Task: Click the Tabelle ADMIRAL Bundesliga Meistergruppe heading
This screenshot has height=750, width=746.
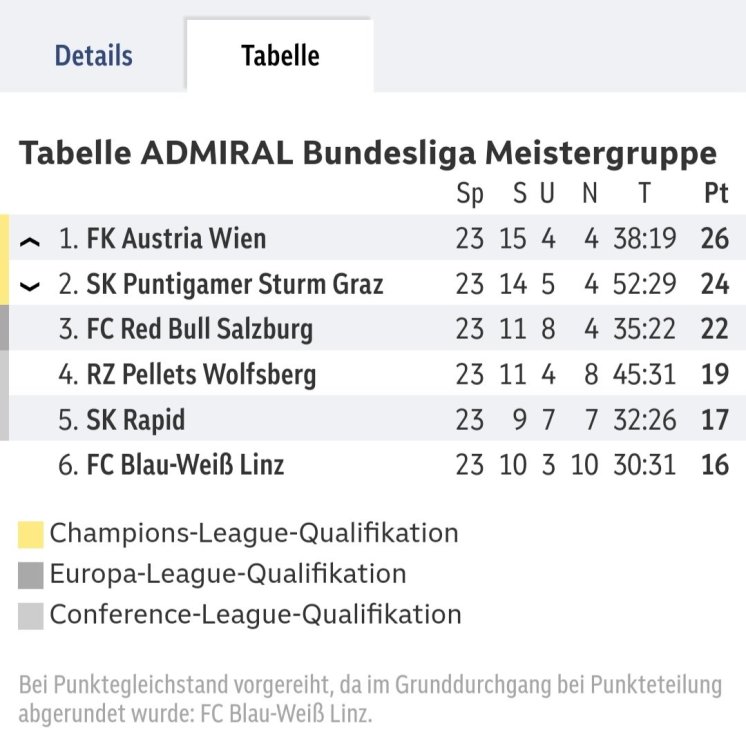Action: tap(368, 154)
